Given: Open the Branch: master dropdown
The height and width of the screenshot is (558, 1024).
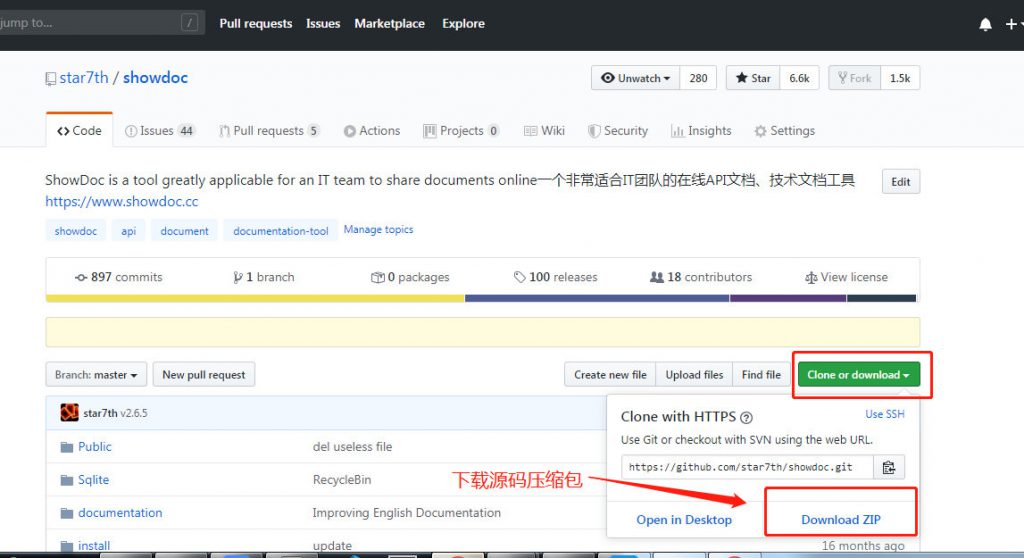Looking at the screenshot, I should 96,374.
